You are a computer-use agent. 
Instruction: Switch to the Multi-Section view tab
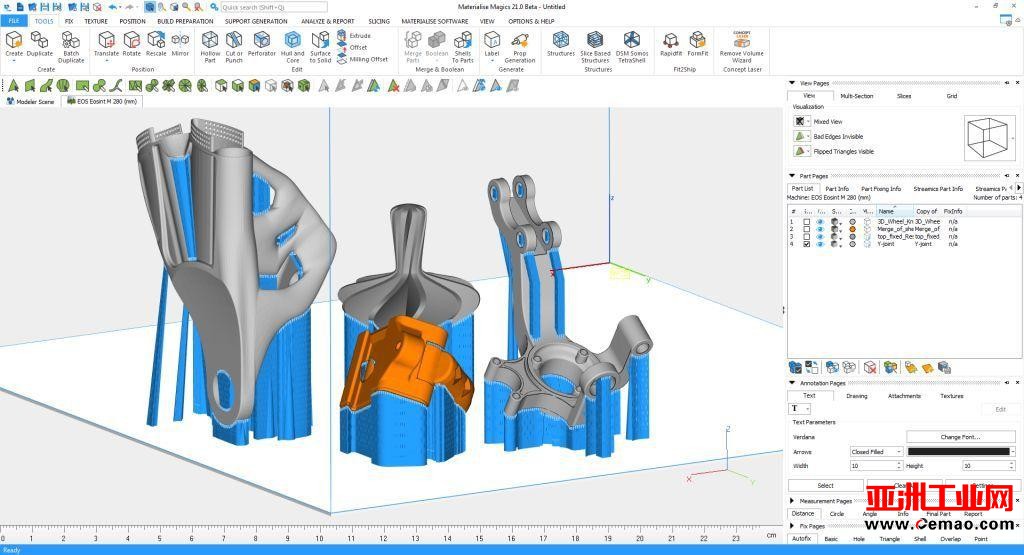click(856, 96)
